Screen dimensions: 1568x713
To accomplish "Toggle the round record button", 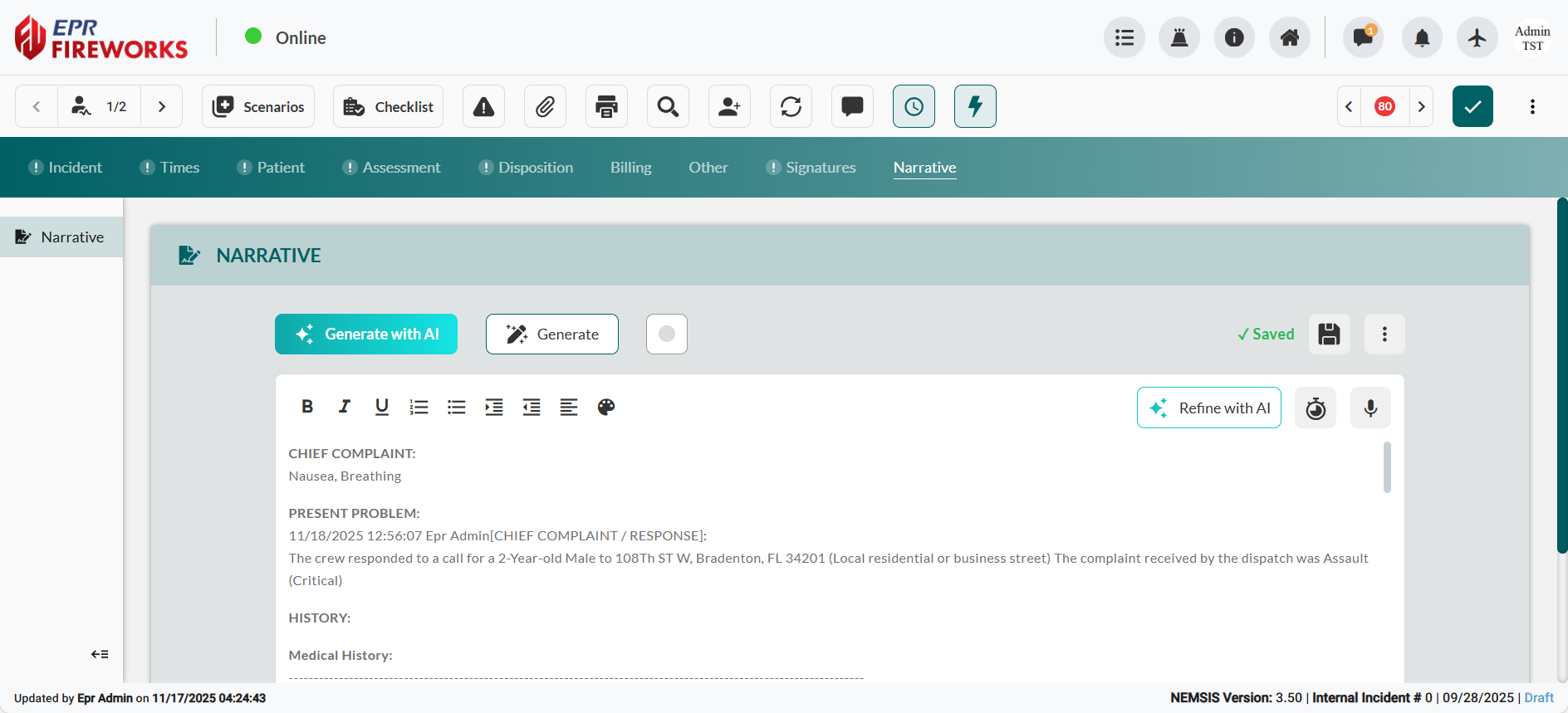I will click(666, 334).
